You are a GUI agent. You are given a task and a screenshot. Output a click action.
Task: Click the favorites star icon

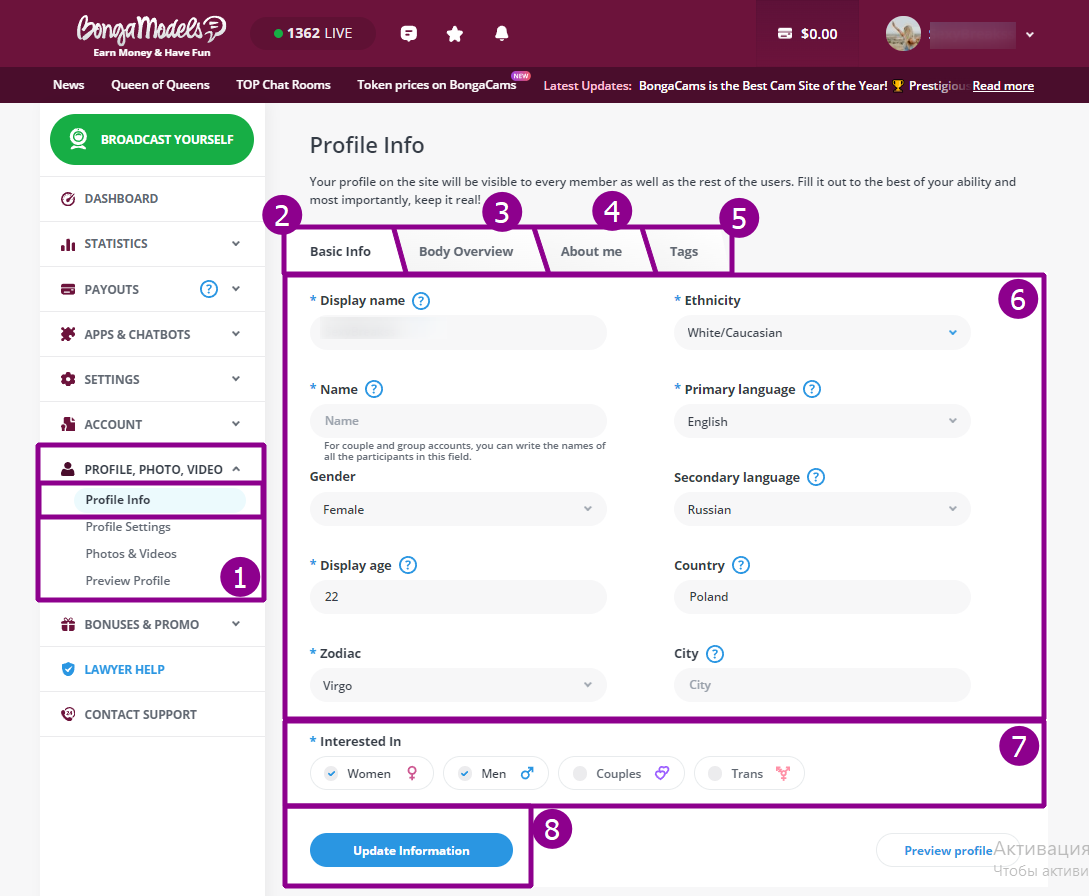(x=455, y=34)
